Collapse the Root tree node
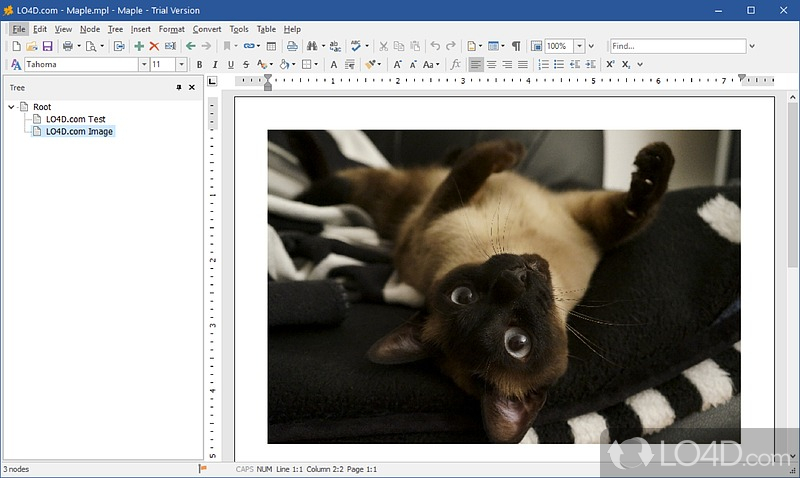 (x=11, y=106)
